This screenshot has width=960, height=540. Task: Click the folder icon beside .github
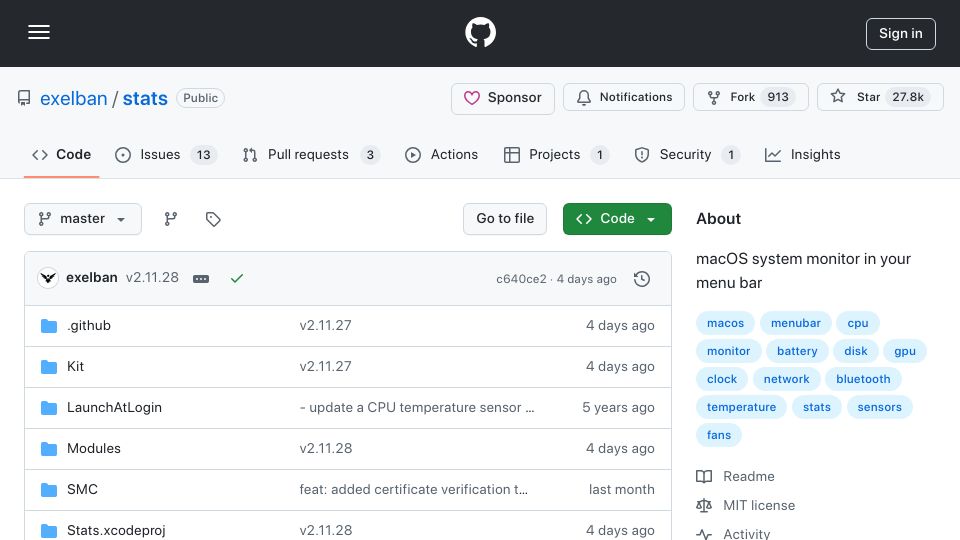(49, 326)
